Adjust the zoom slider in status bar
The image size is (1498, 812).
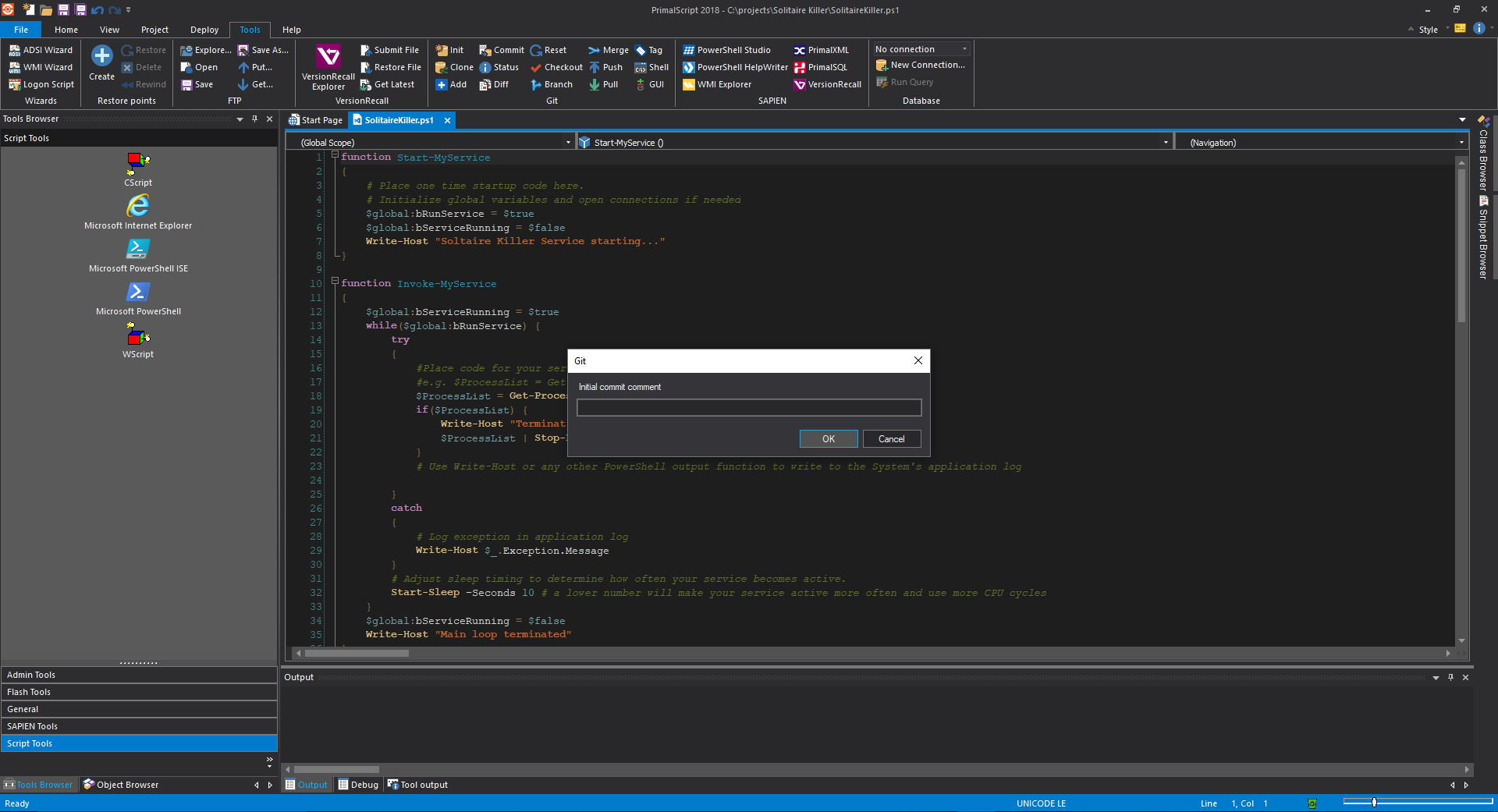coord(1374,802)
